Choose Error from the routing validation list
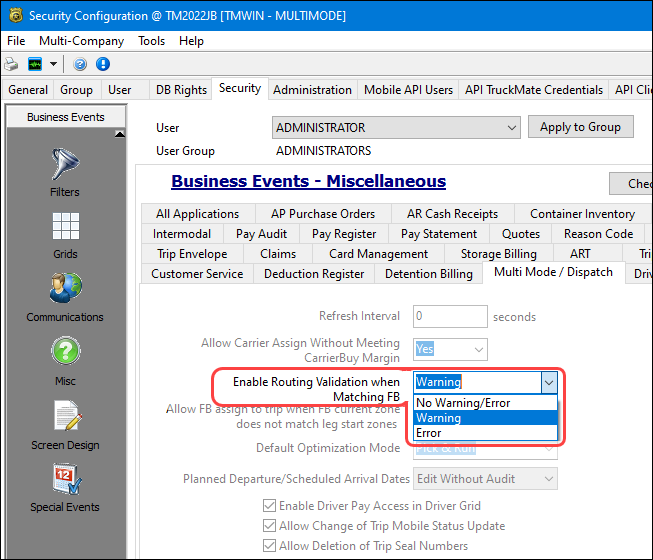 (429, 433)
